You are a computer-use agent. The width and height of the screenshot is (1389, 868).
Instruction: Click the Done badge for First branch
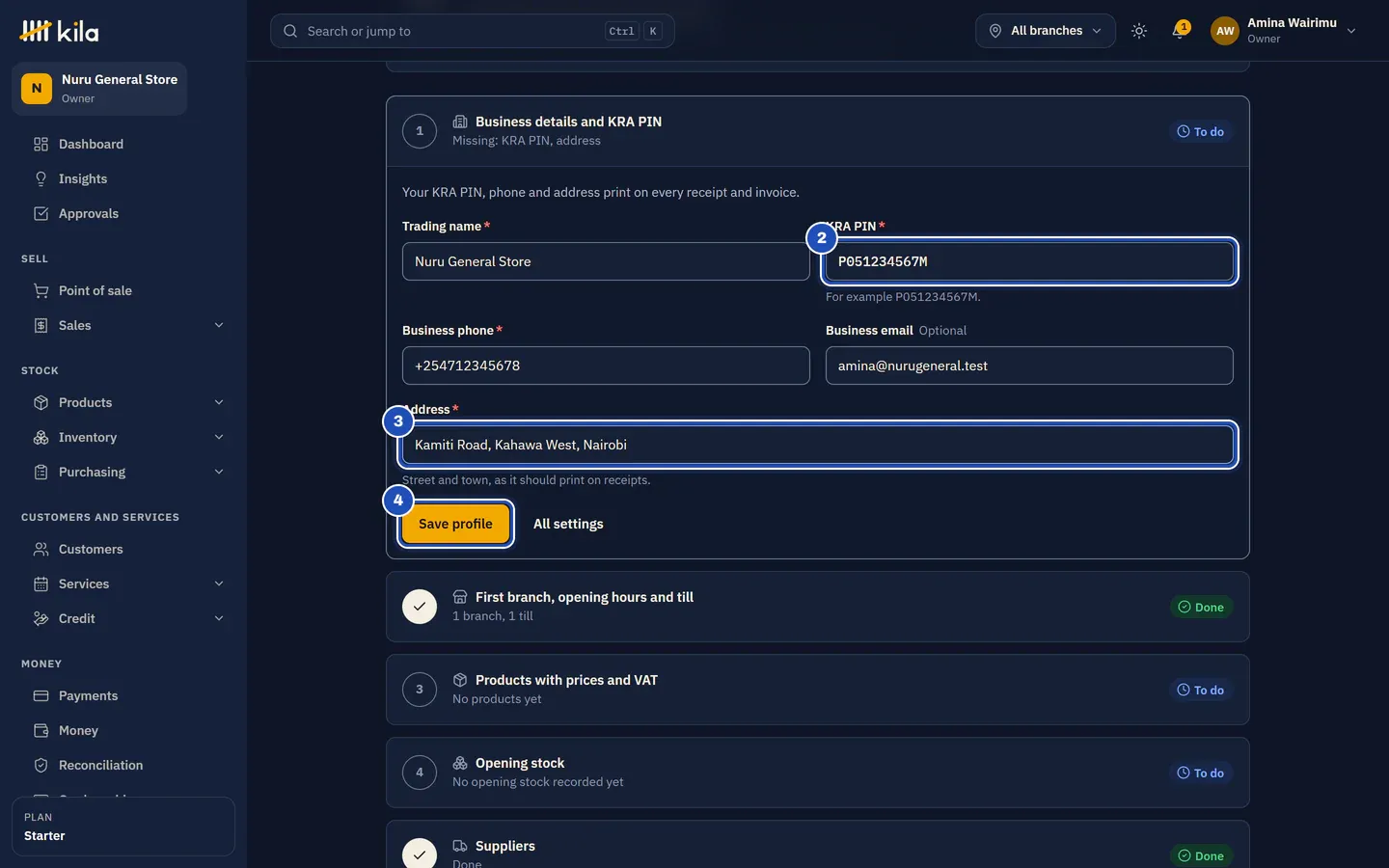1201,607
